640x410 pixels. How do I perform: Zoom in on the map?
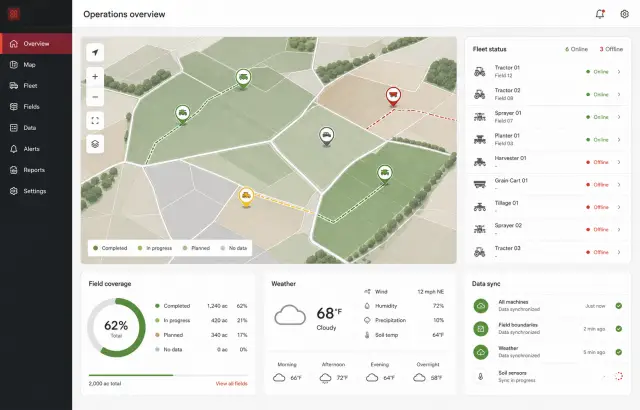click(95, 76)
